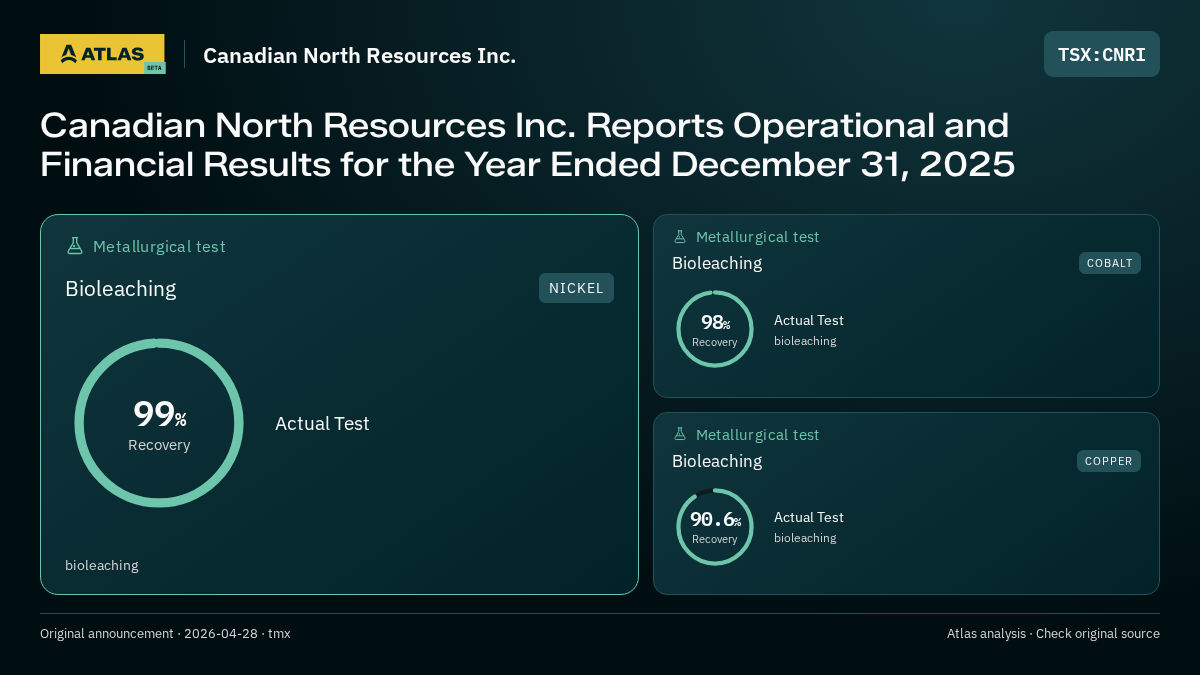Image resolution: width=1200 pixels, height=675 pixels.
Task: Click the flask icon in the Nickel card
Action: tap(74, 246)
